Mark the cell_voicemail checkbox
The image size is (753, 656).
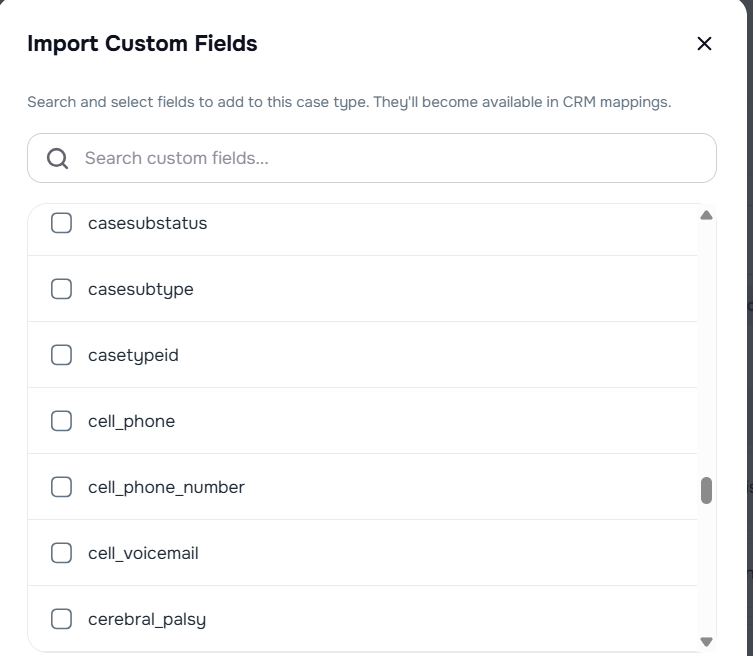[x=61, y=553]
